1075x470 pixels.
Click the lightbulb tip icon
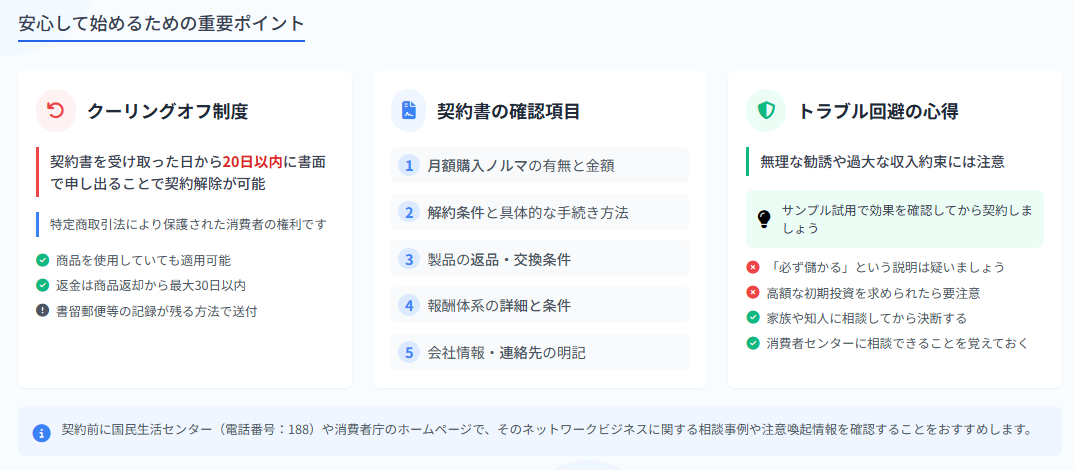point(764,219)
